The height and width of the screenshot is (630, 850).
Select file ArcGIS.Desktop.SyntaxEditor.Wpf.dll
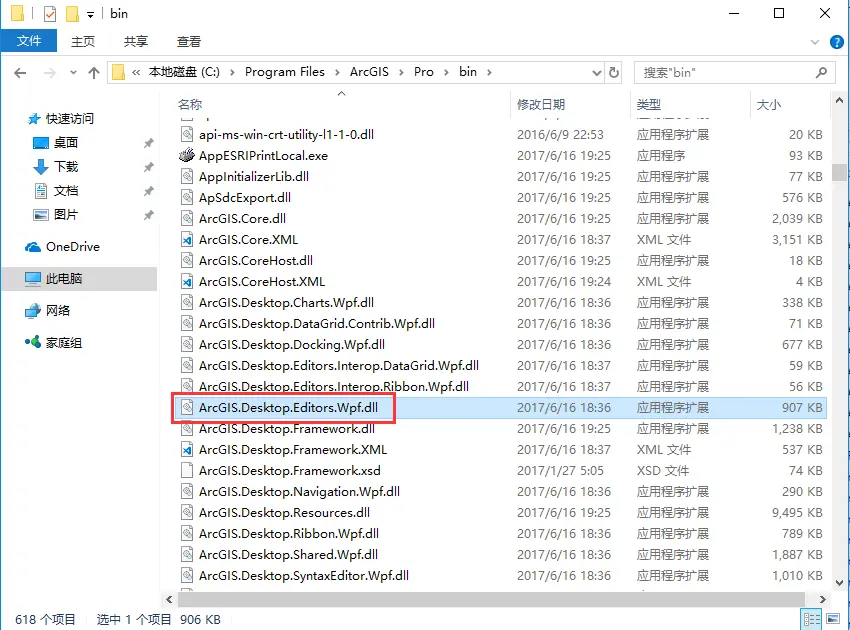tap(304, 575)
